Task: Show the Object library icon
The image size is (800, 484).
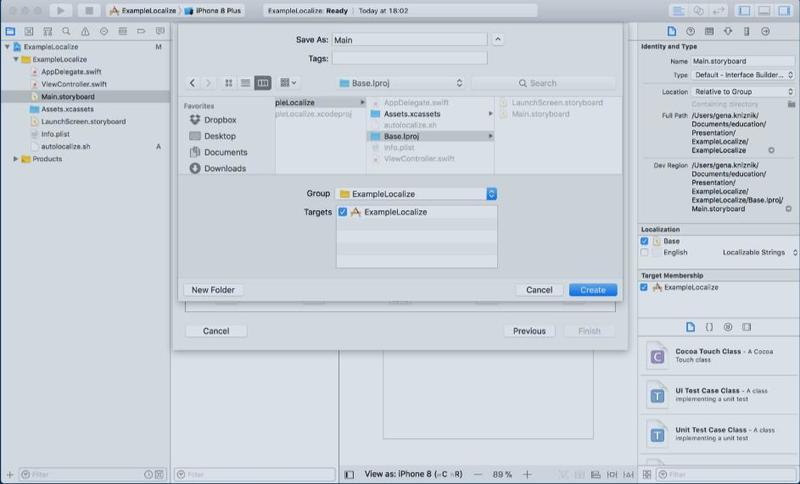Action: [728, 327]
